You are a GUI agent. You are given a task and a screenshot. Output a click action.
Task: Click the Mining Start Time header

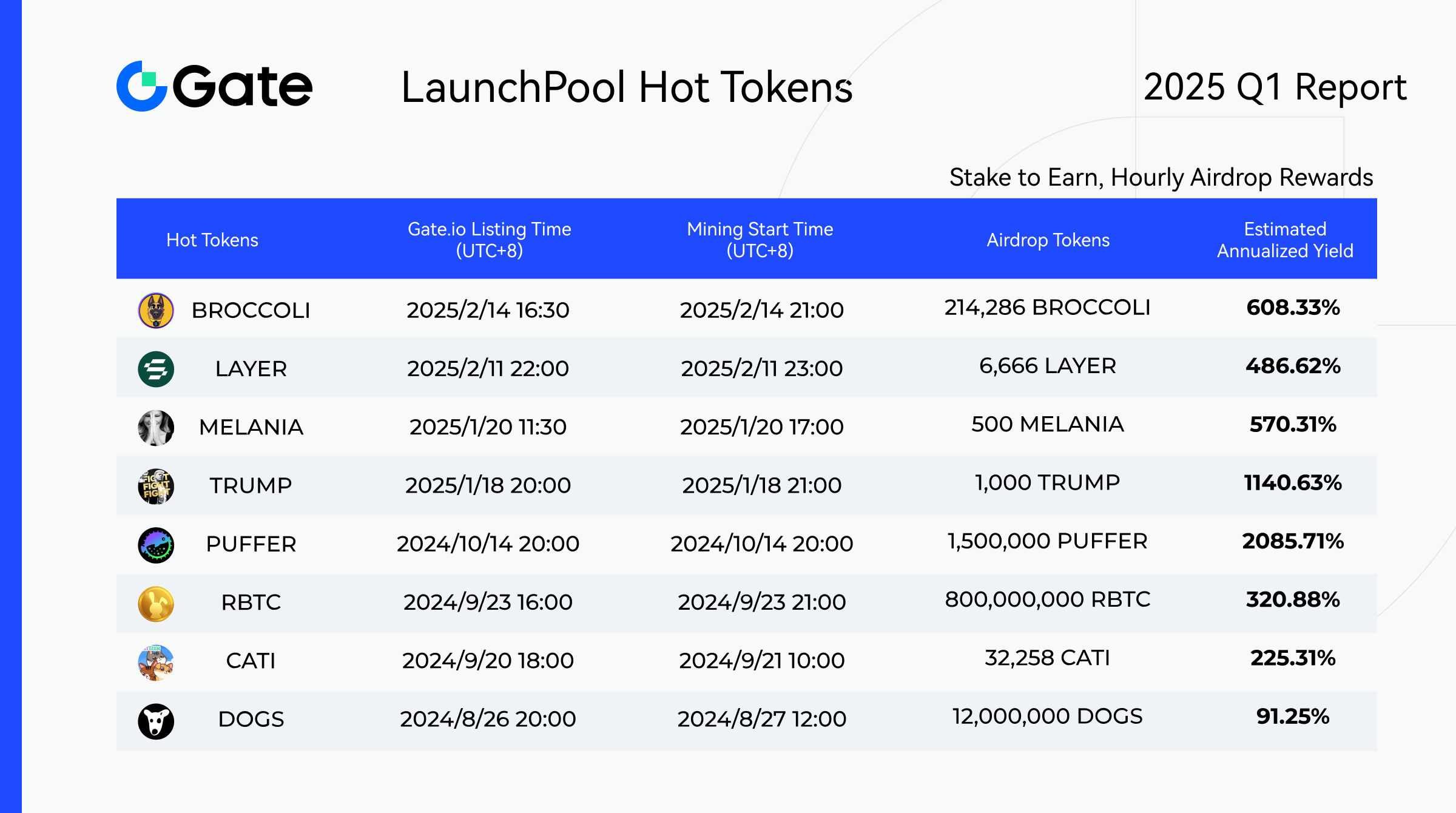(760, 240)
